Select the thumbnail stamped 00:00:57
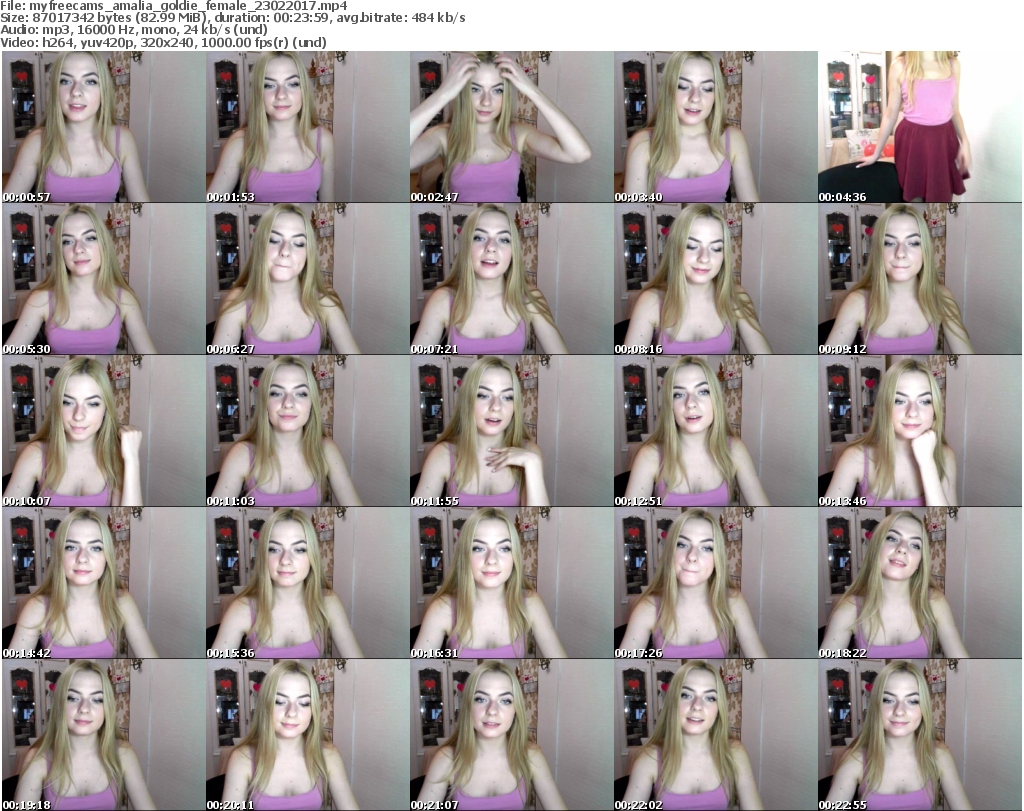The image size is (1024, 811). coord(104,127)
